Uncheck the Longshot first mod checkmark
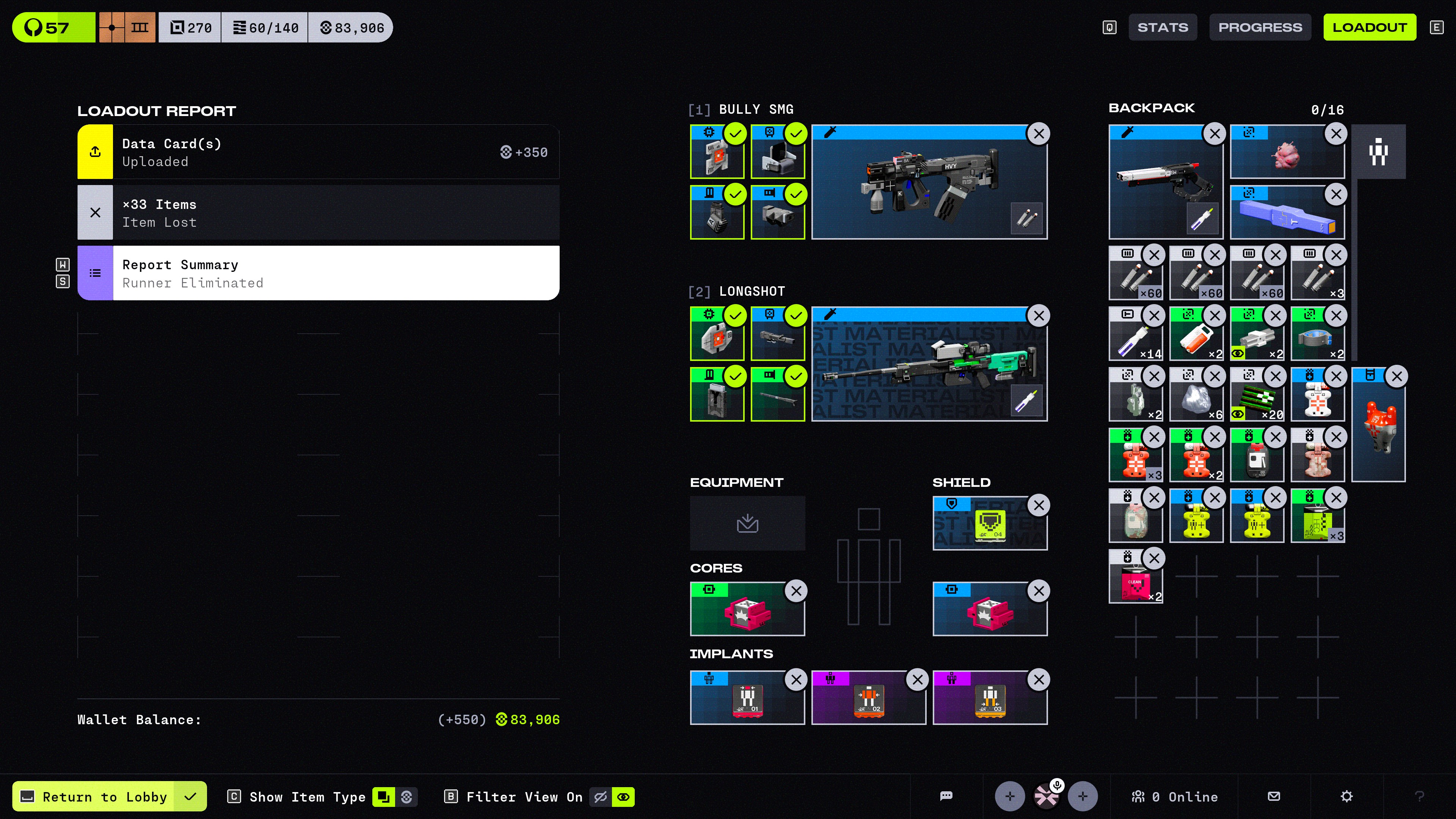The height and width of the screenshot is (819, 1456). click(x=735, y=316)
